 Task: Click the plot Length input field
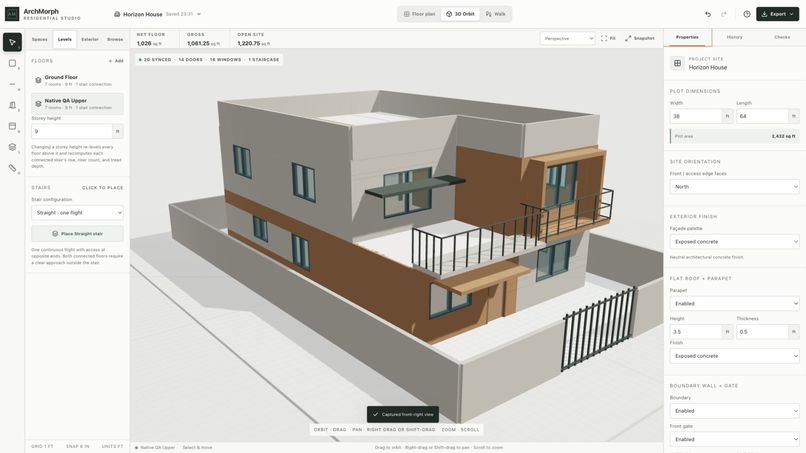[x=762, y=116]
